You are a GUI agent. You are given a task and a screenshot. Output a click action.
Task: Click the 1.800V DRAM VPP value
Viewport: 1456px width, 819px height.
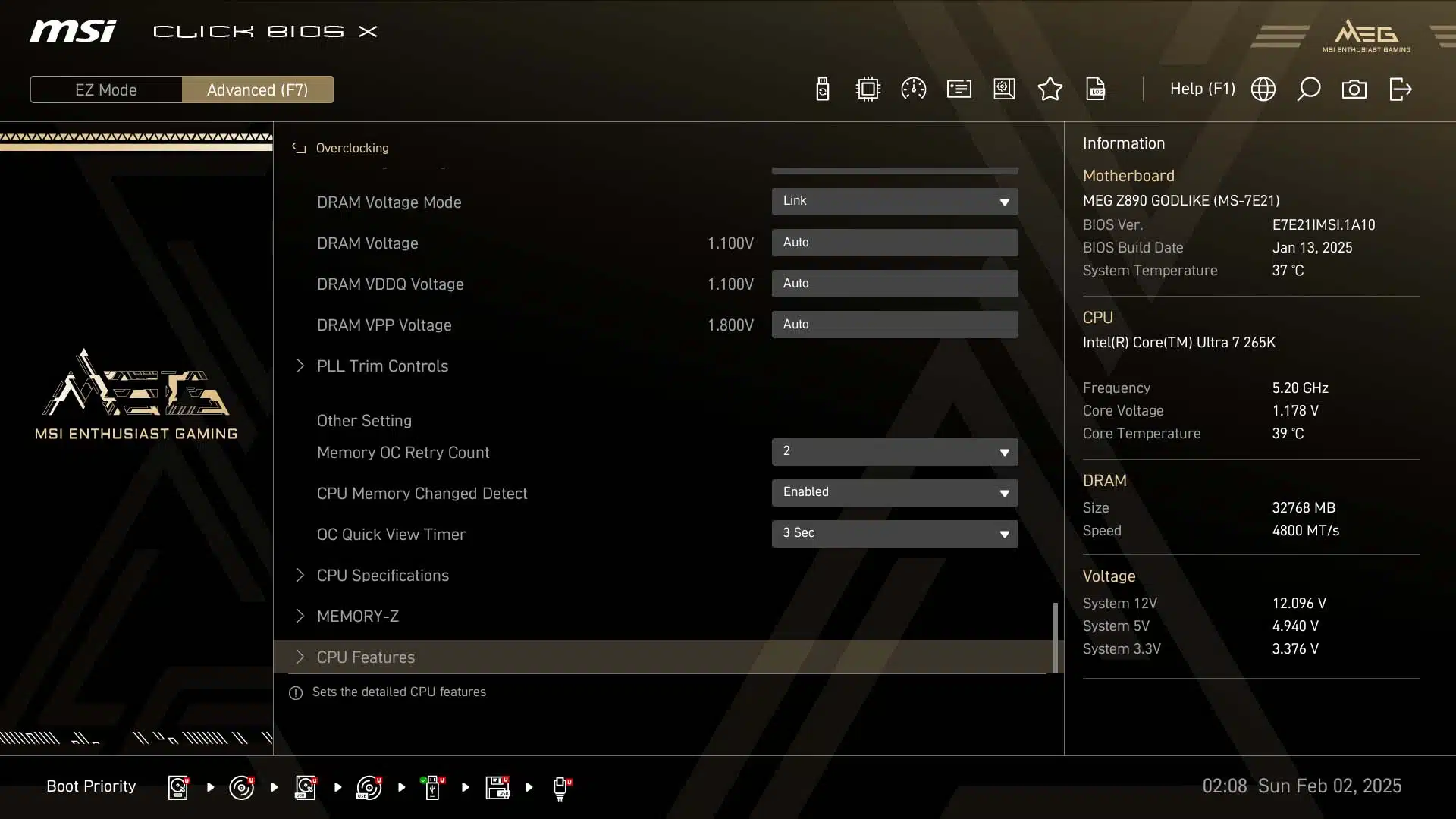click(730, 325)
